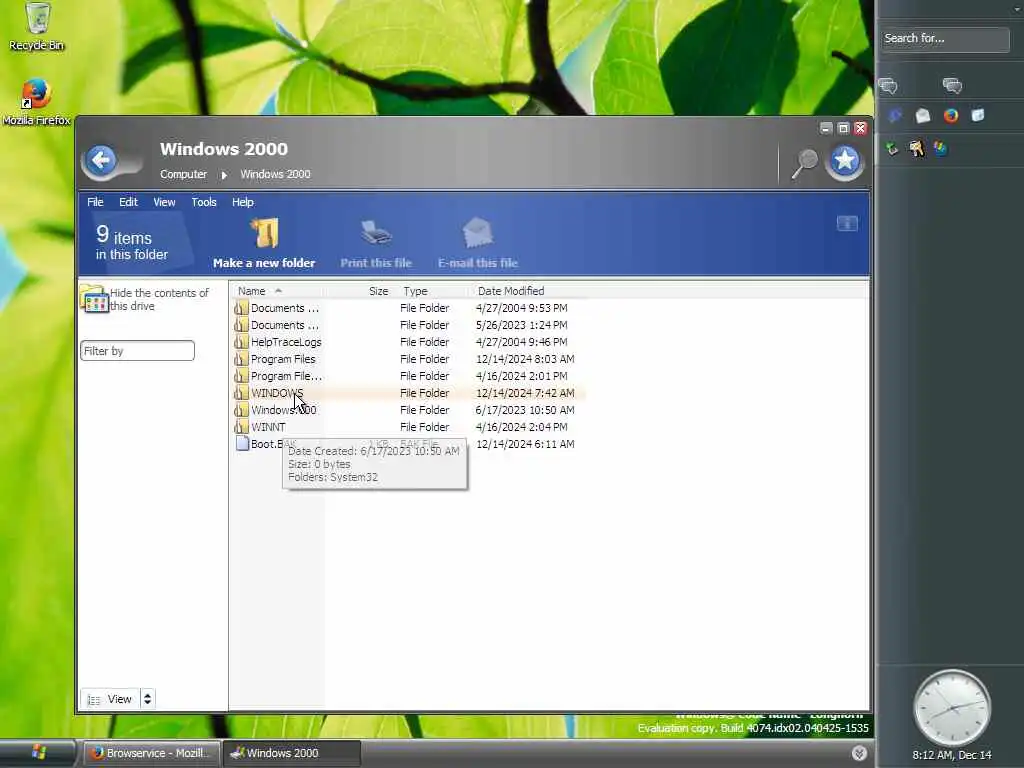Click the Make a new folder icon

tap(264, 233)
